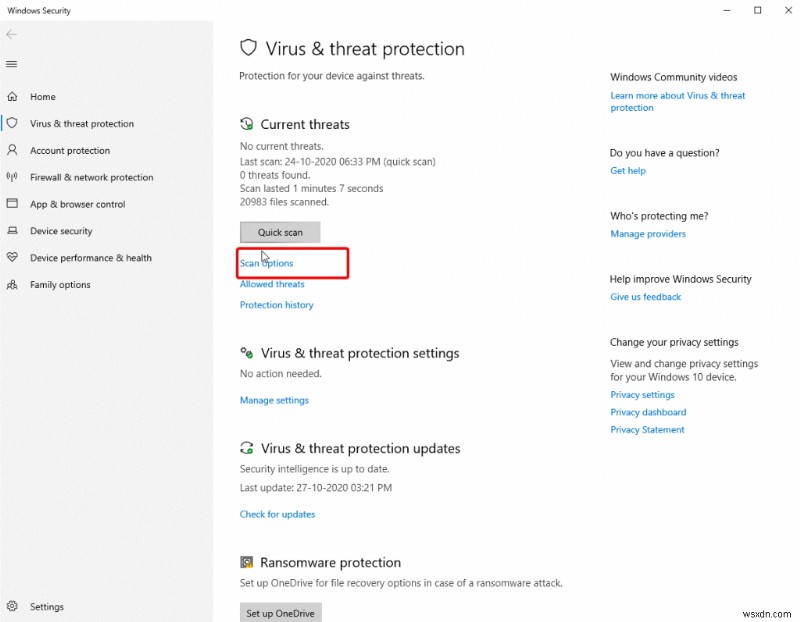800x622 pixels.
Task: Click the App & browser control icon
Action: pyautogui.click(x=12, y=204)
